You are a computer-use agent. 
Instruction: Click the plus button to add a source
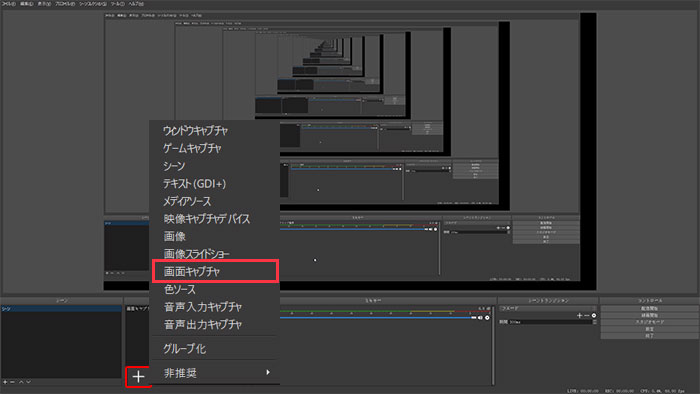pos(138,377)
